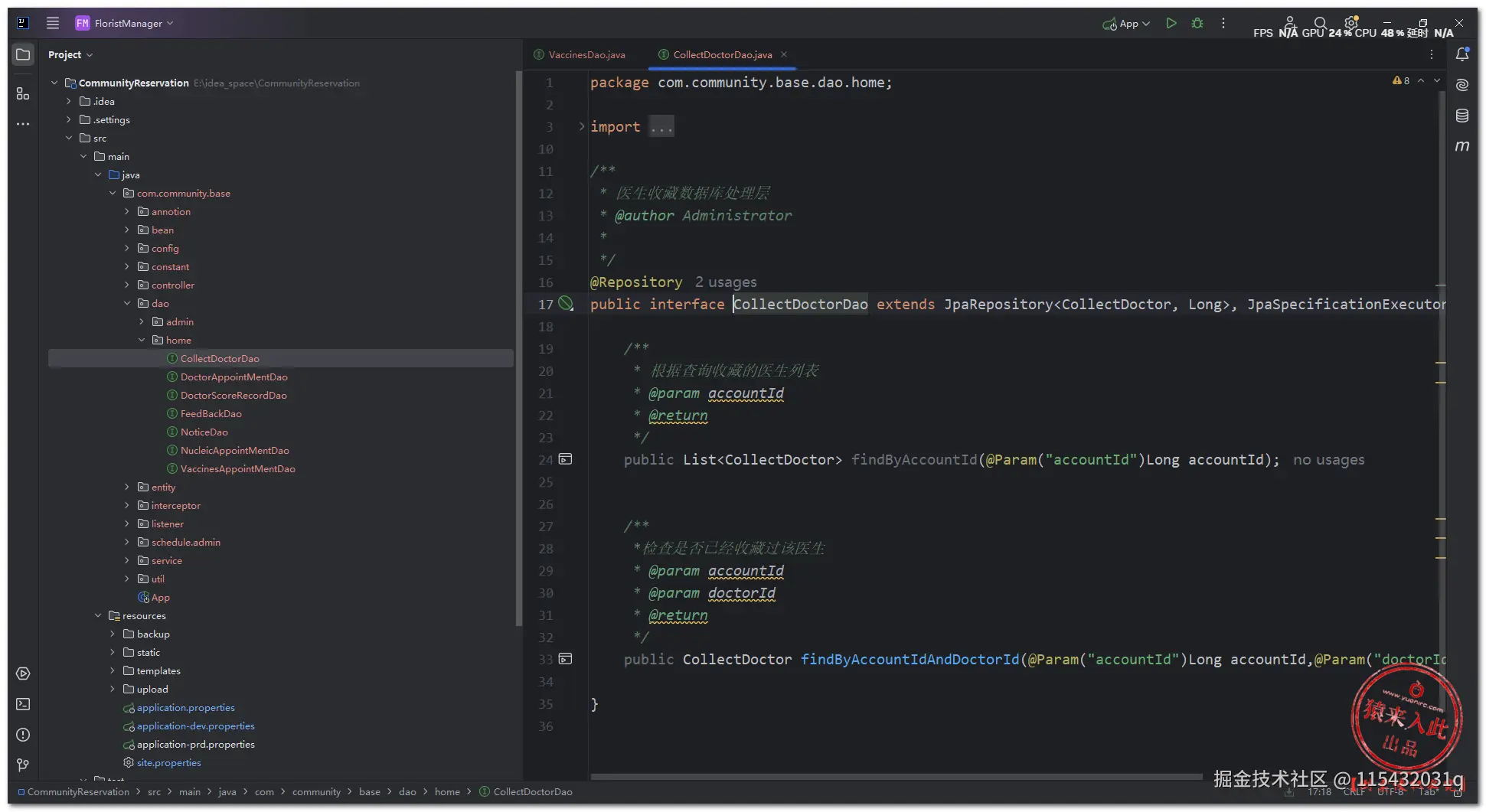Open the Database tool window
The width and height of the screenshot is (1486, 812).
[x=1462, y=115]
